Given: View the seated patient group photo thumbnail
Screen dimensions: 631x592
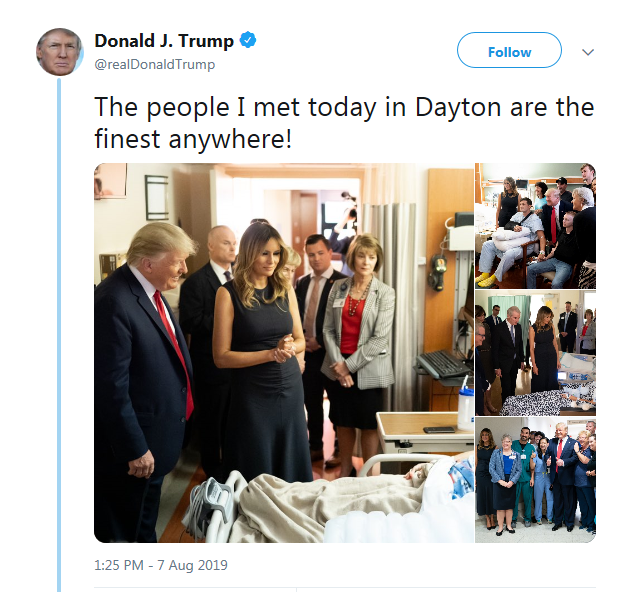Looking at the screenshot, I should 535,226.
